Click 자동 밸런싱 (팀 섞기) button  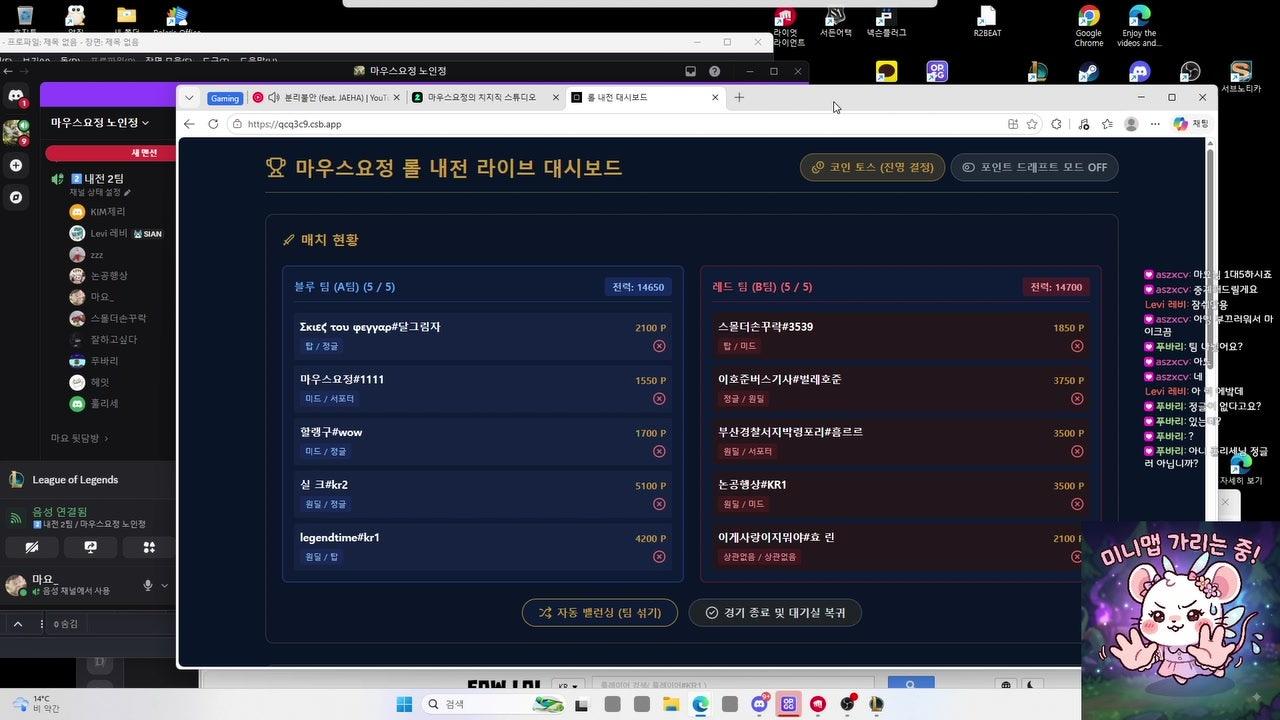tap(600, 612)
